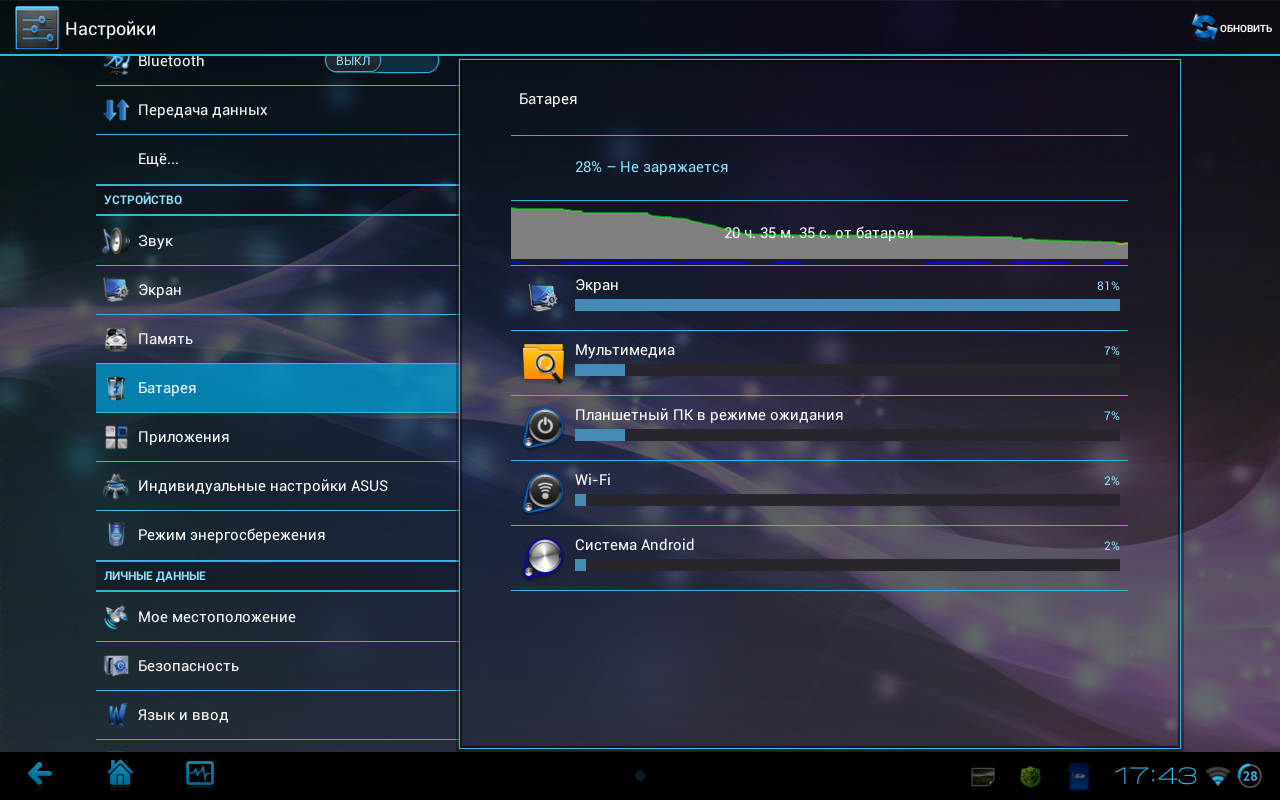Toggle the Bluetooth switch
Image resolution: width=1280 pixels, height=800 pixels.
pyautogui.click(x=381, y=62)
